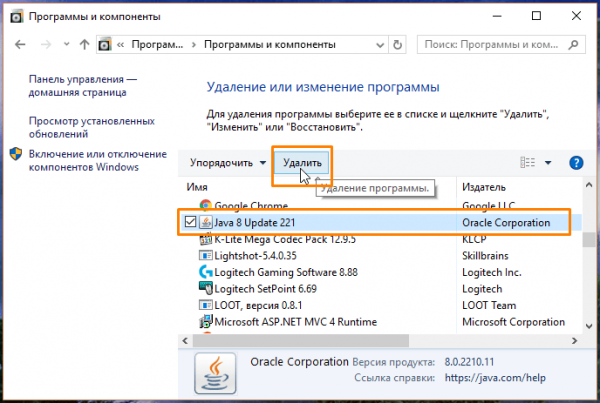
Task: Open the view options dropdown arrow
Action: [x=548, y=163]
